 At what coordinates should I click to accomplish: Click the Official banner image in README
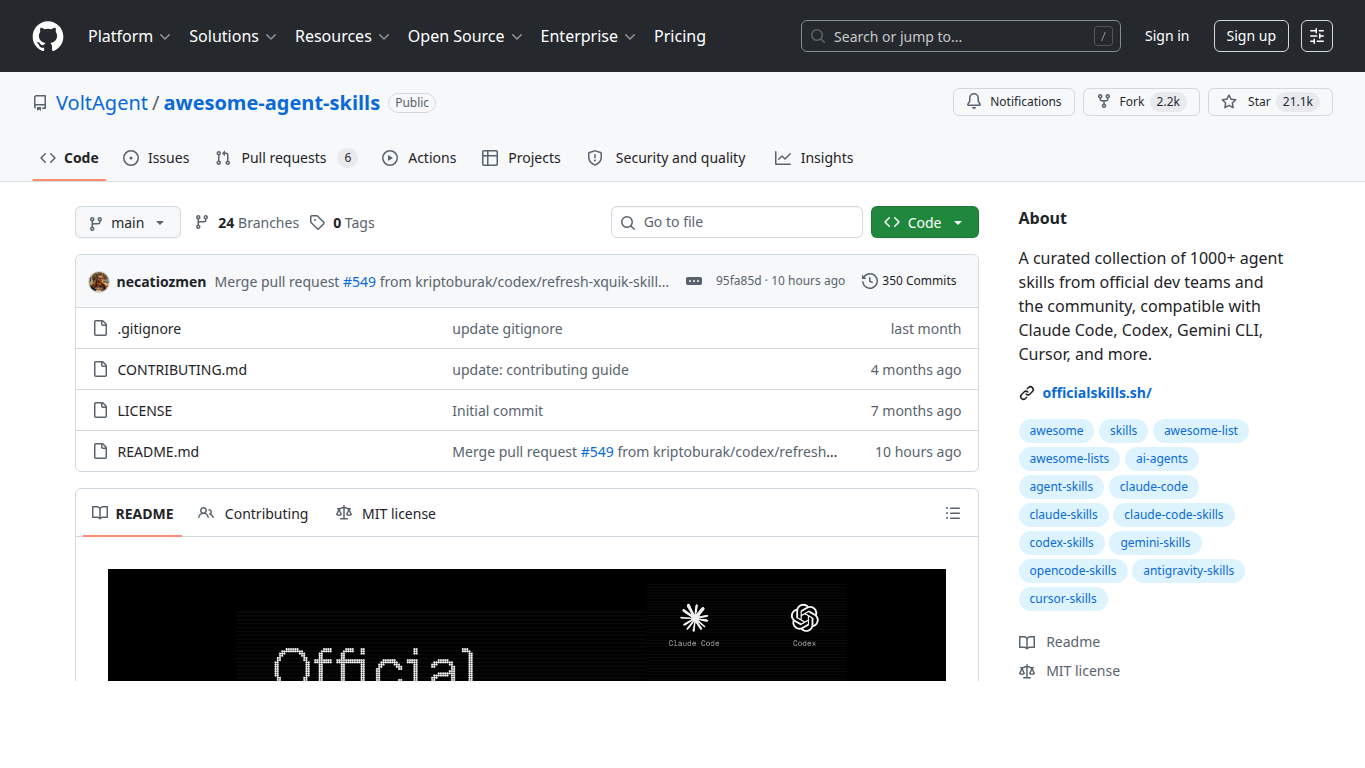[x=527, y=625]
